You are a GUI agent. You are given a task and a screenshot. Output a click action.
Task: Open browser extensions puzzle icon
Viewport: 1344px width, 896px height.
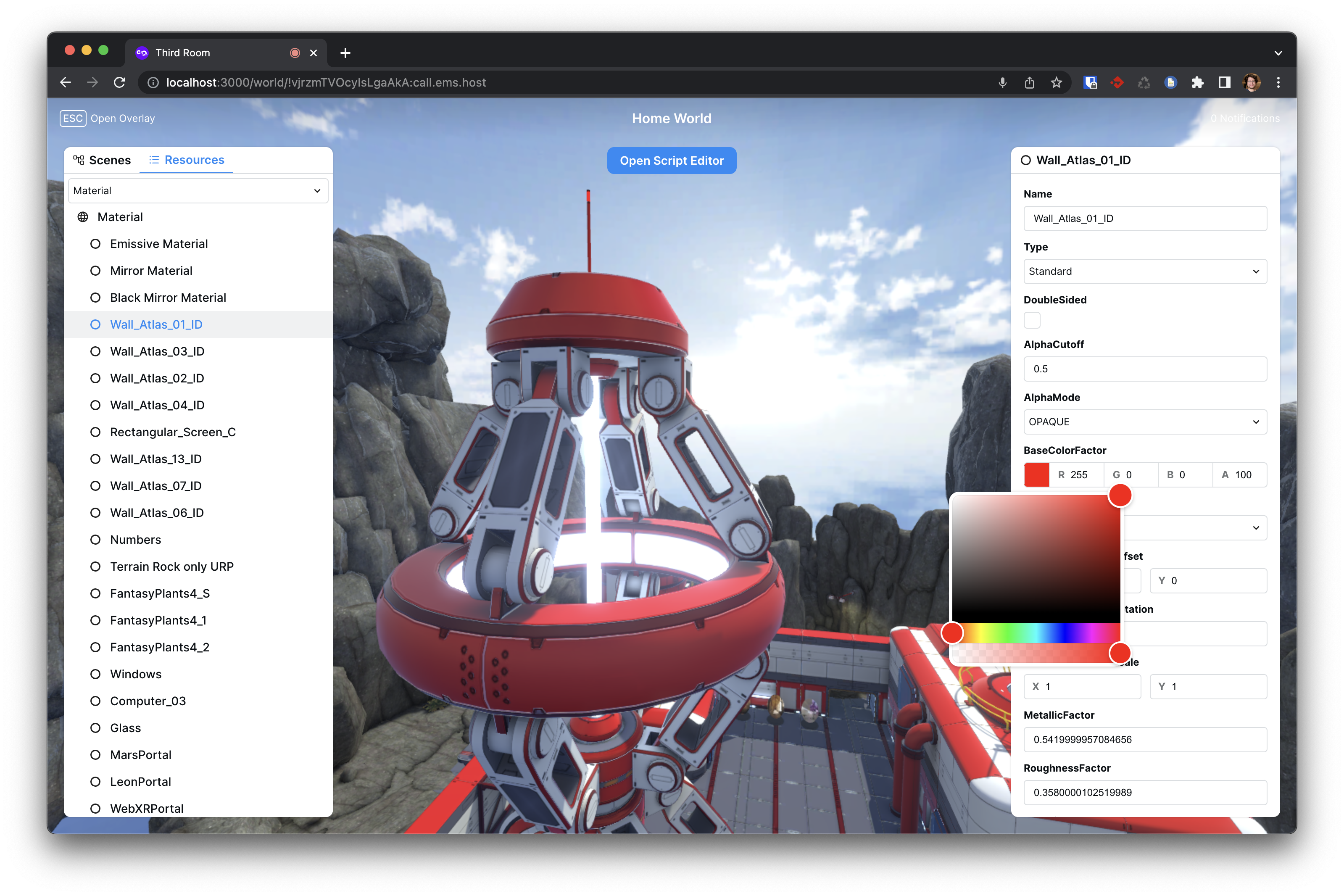1197,82
